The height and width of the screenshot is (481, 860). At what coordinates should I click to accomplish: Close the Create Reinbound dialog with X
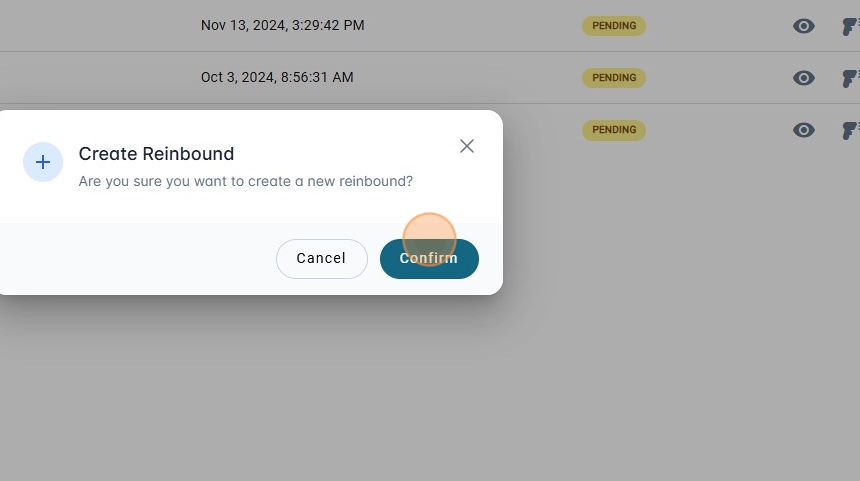pyautogui.click(x=467, y=146)
